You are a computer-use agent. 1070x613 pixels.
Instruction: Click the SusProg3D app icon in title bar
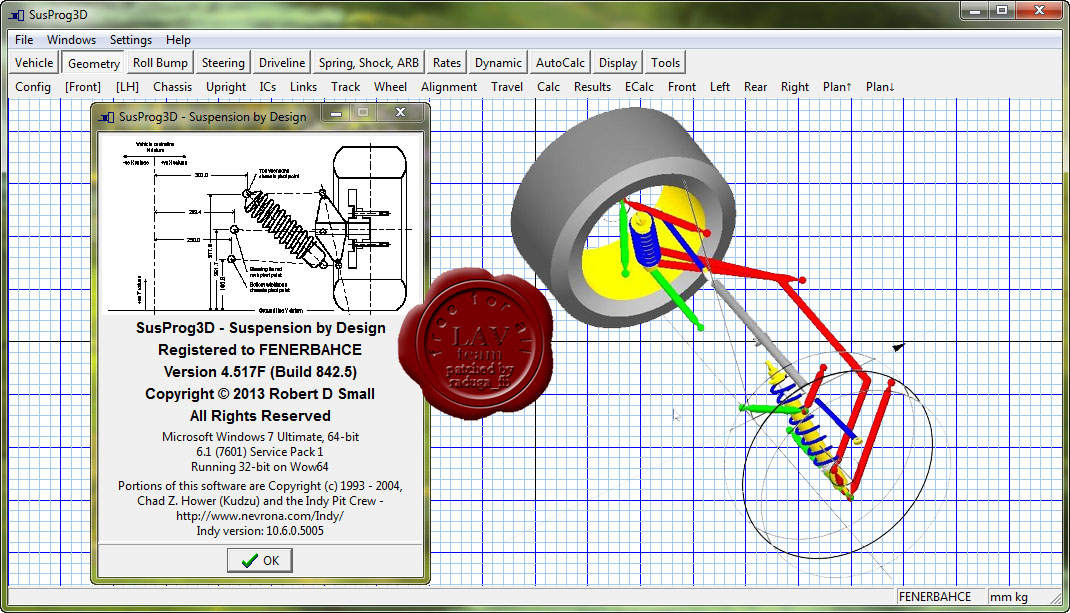(x=17, y=15)
